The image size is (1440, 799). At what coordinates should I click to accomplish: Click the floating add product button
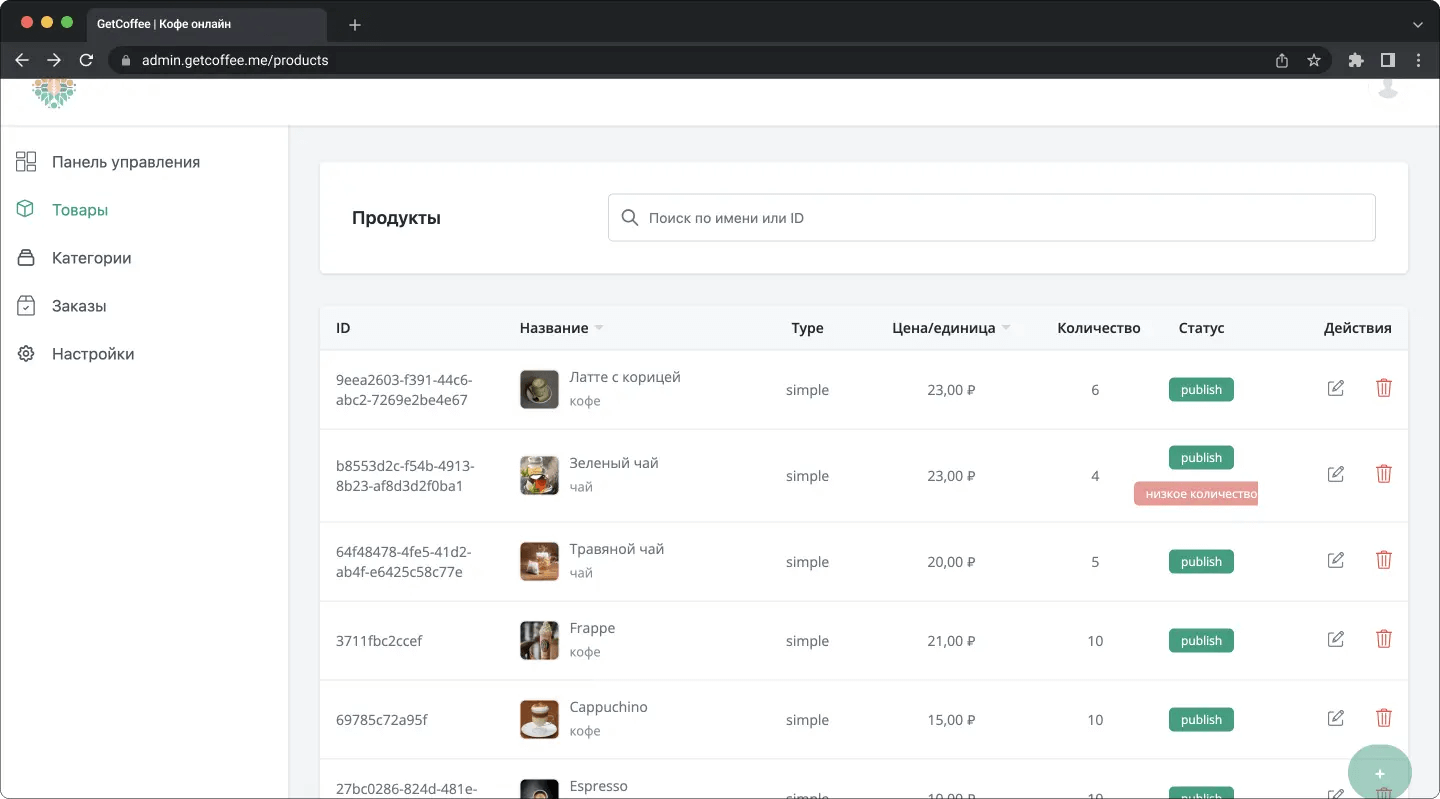pyautogui.click(x=1379, y=773)
